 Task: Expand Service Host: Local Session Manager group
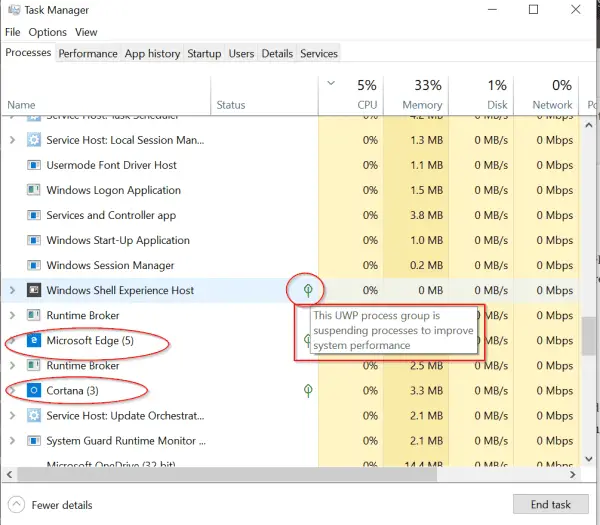pos(12,140)
